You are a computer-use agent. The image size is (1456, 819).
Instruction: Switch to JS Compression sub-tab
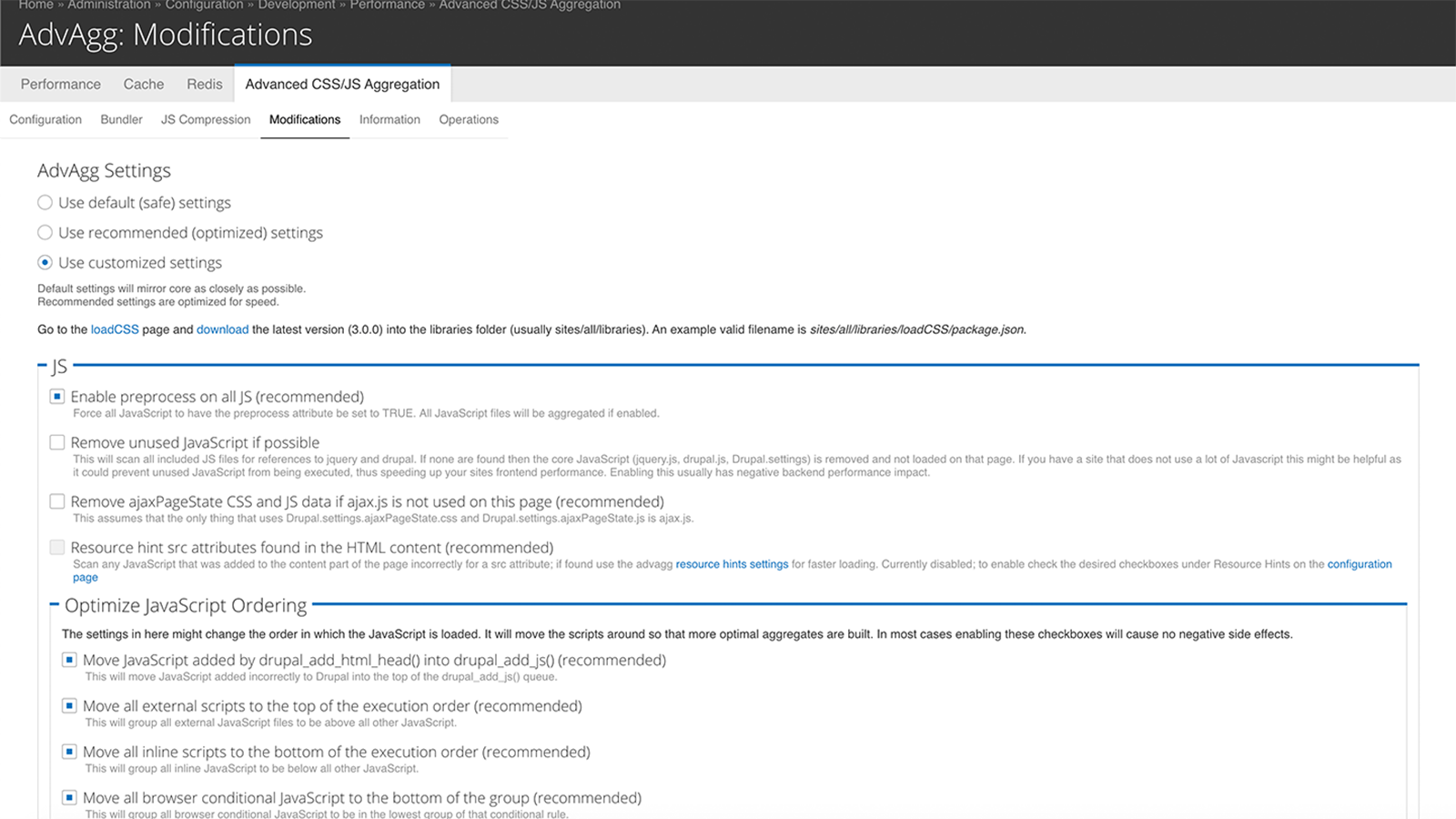click(x=206, y=119)
